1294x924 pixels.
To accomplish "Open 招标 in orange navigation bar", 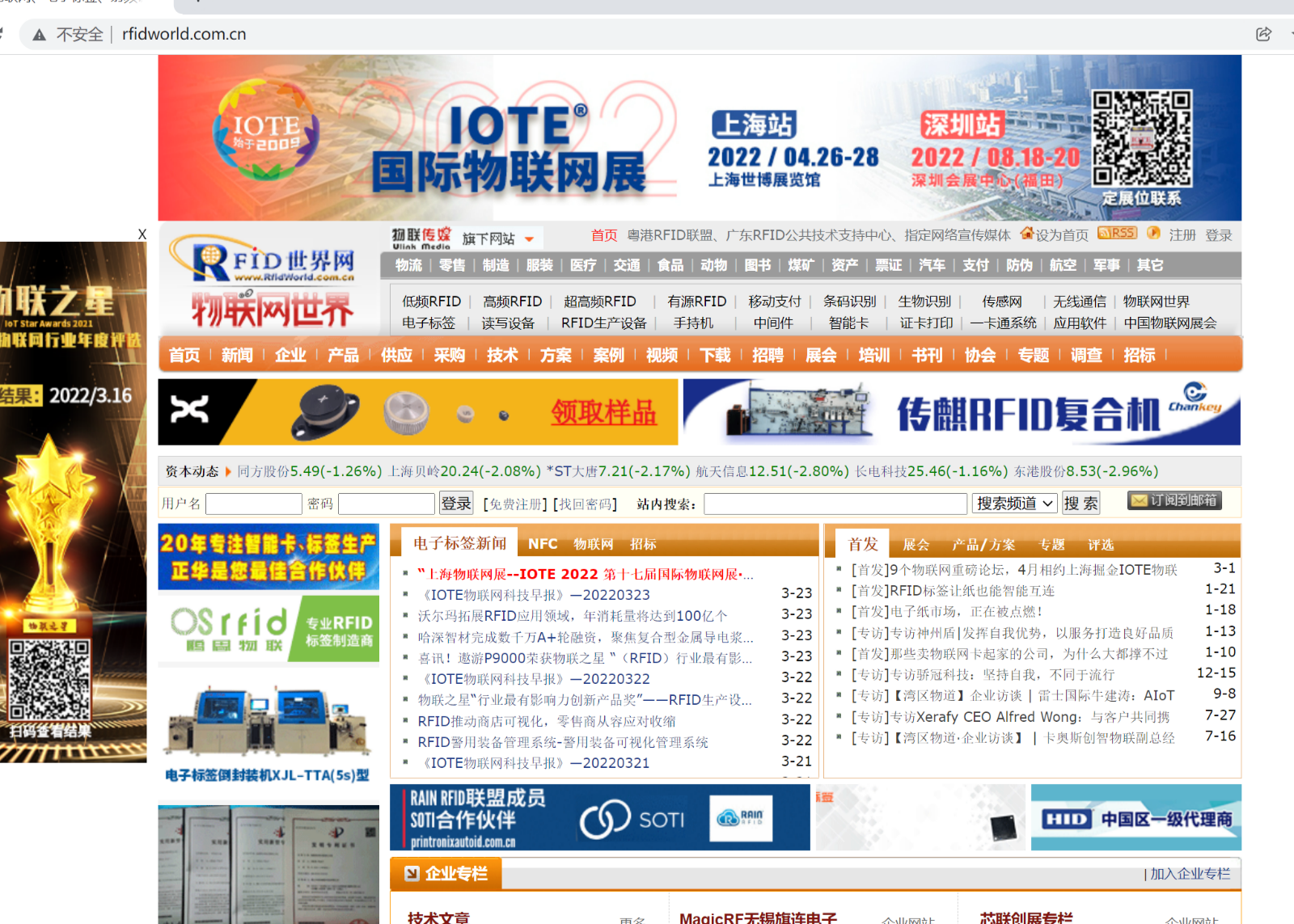I will click(x=1140, y=355).
